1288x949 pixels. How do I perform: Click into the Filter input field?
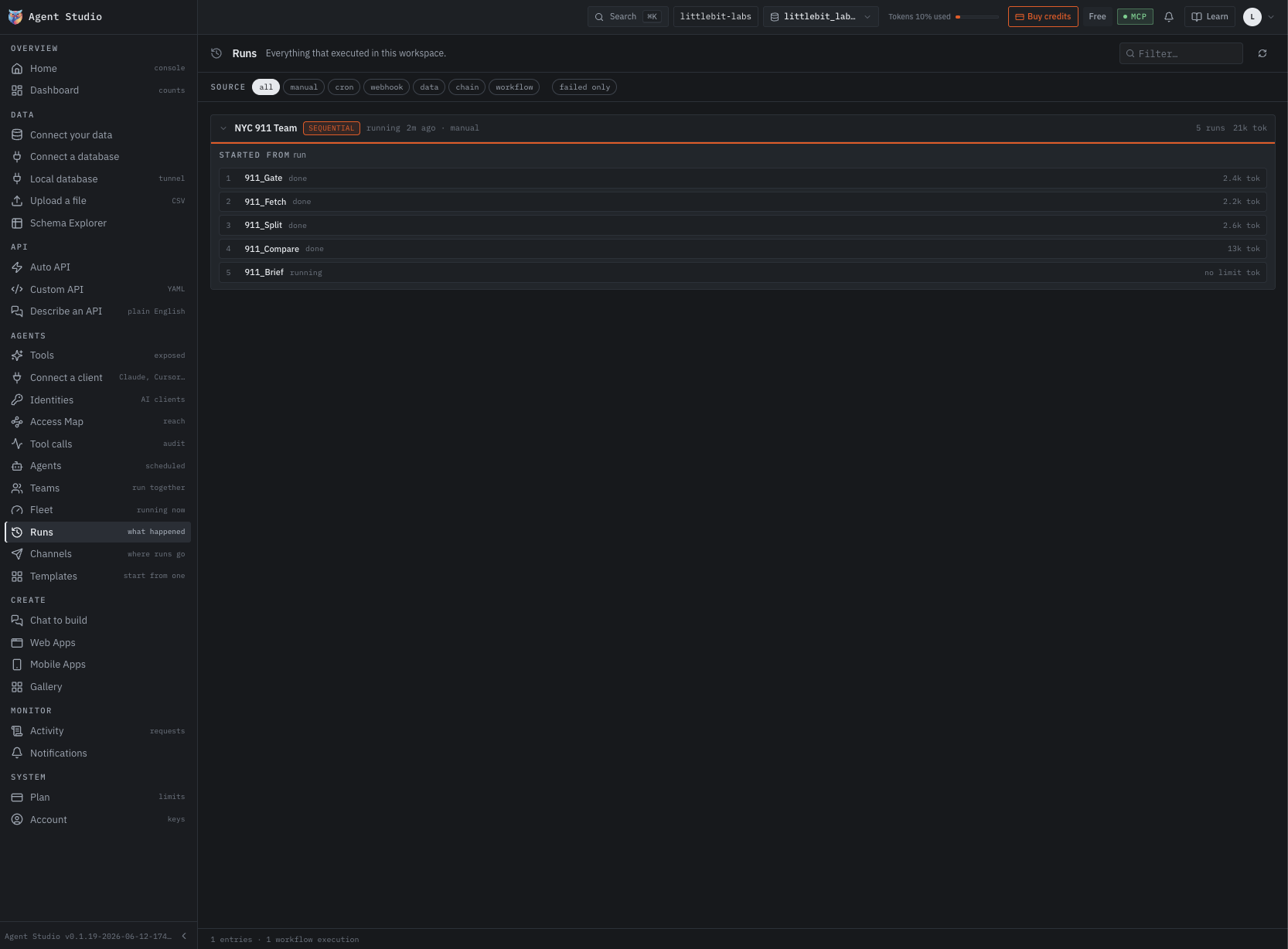[1181, 53]
